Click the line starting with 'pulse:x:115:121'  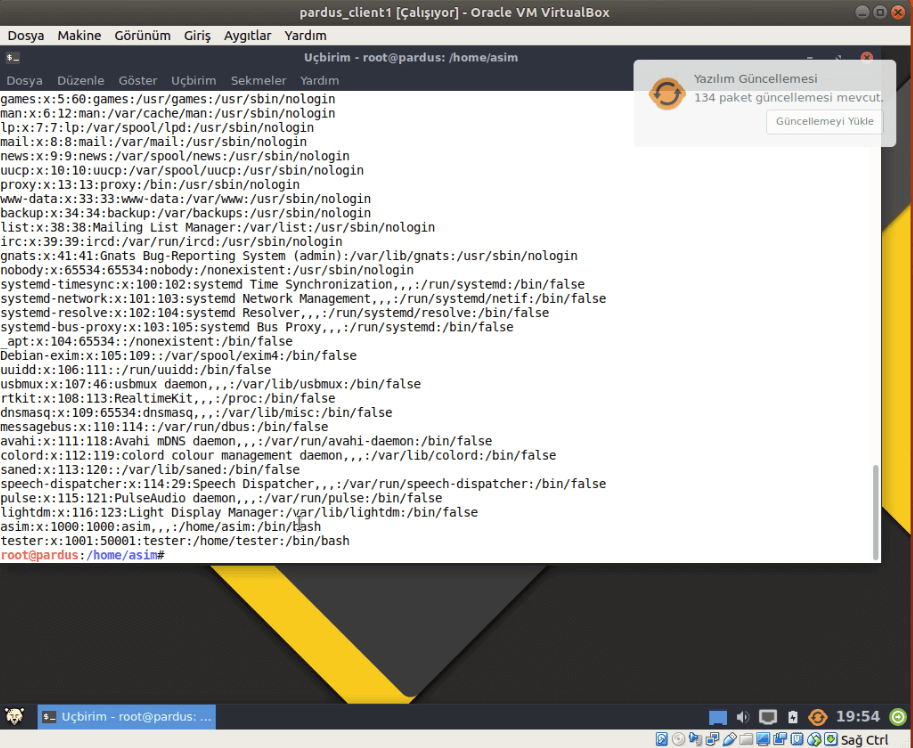pos(221,498)
